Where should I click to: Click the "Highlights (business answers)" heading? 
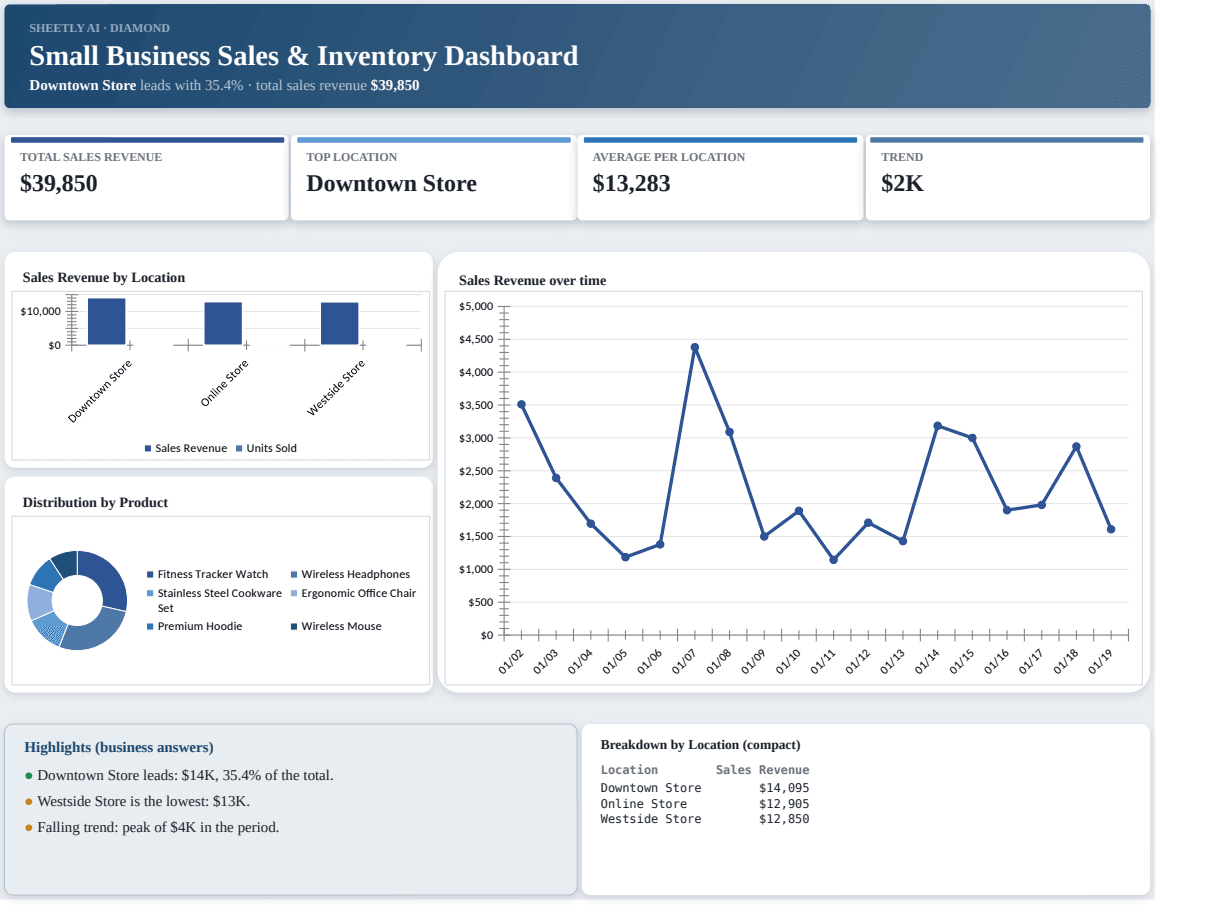point(119,747)
